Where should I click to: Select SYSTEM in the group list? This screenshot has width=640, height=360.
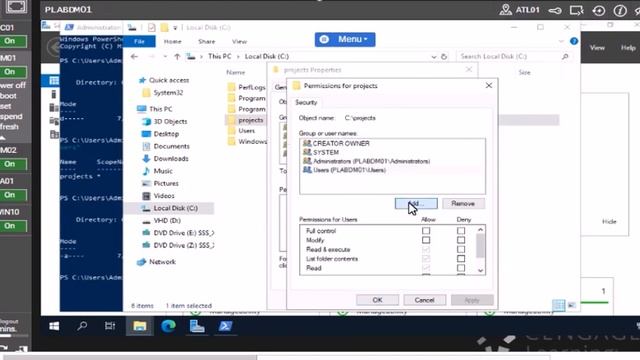pyautogui.click(x=321, y=152)
